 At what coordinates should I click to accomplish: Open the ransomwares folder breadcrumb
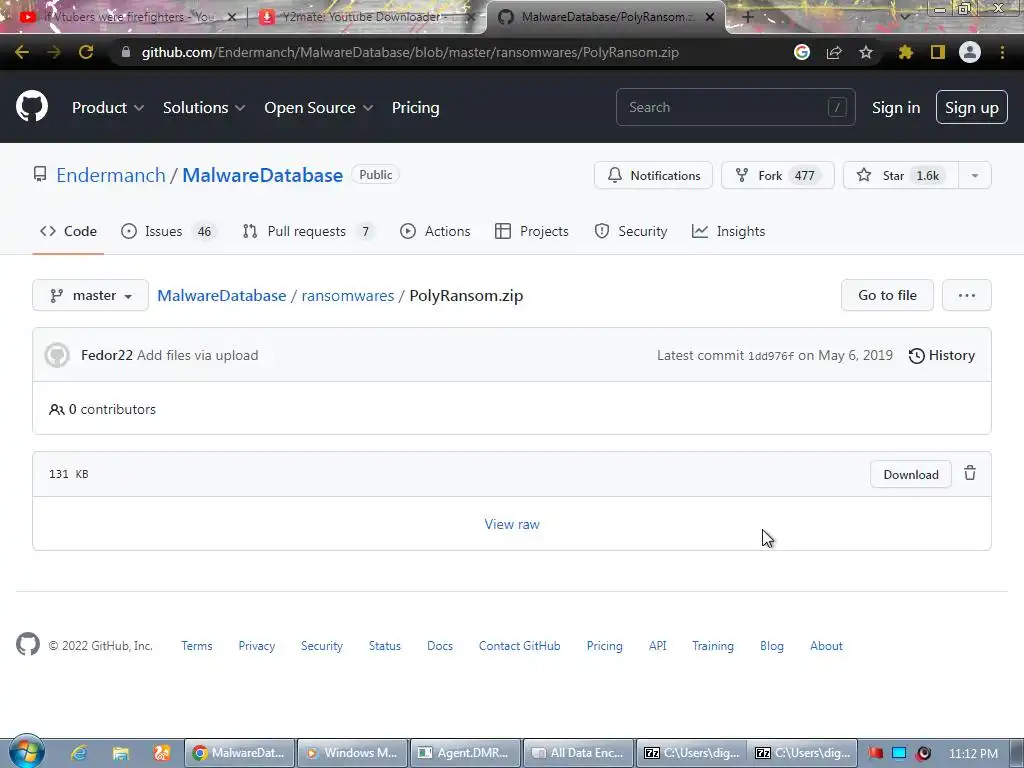(347, 295)
